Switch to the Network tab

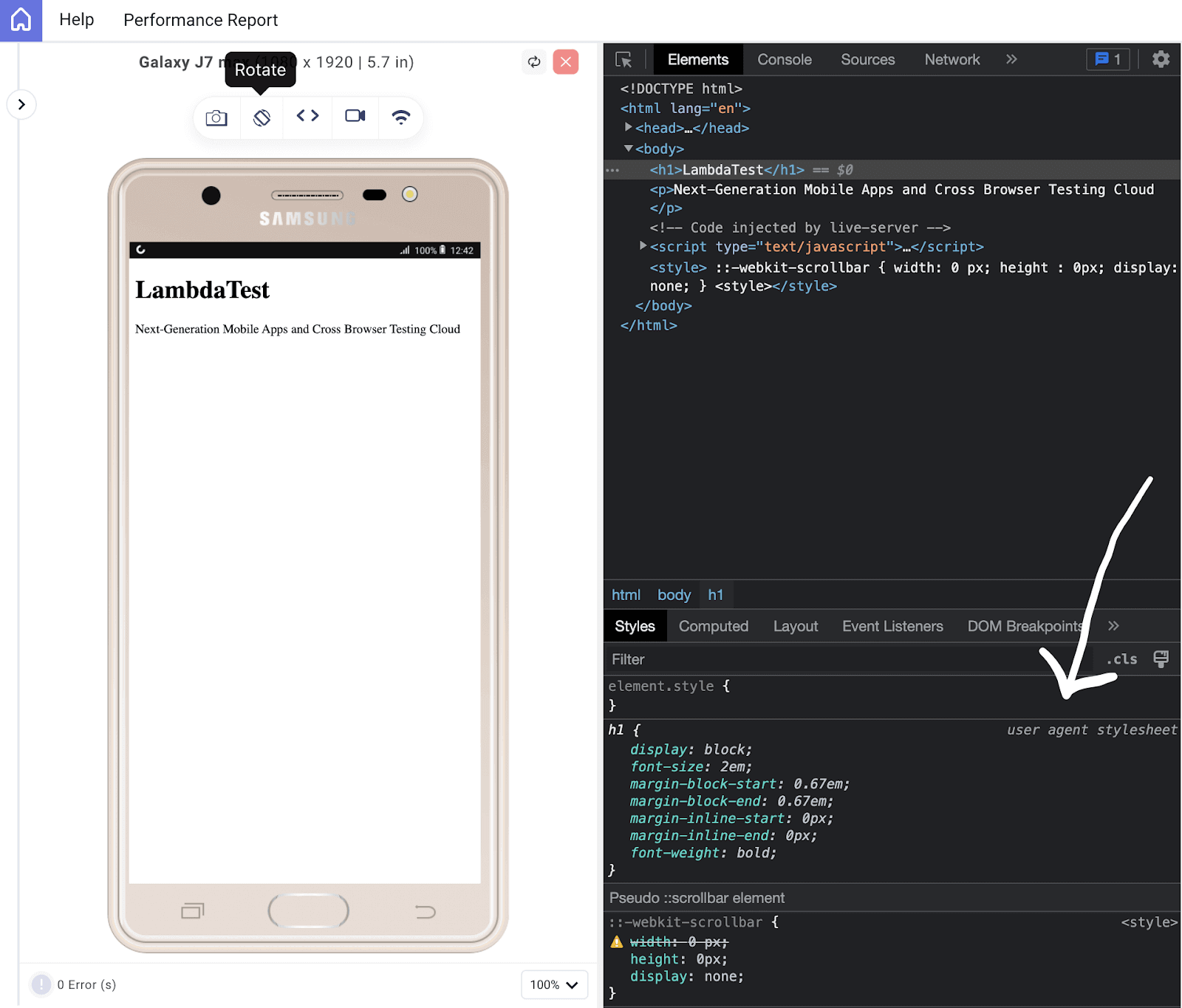952,59
